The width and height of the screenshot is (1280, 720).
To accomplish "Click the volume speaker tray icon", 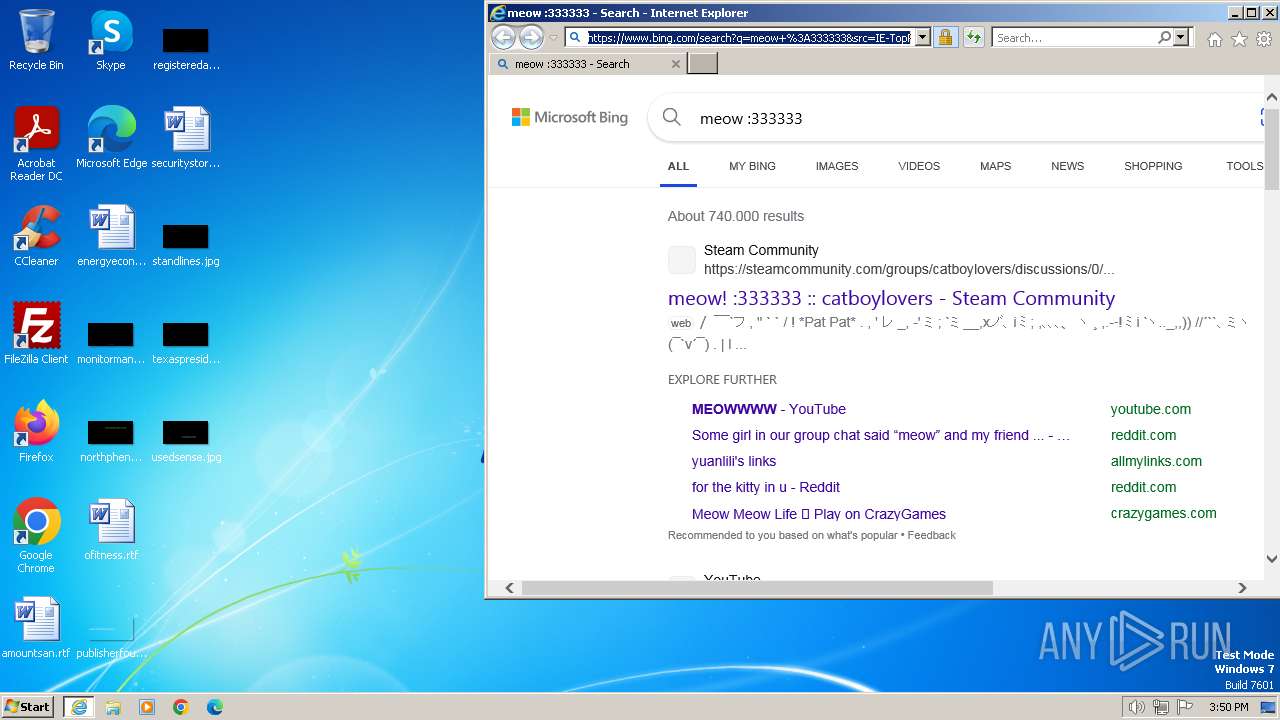I will (x=1136, y=707).
